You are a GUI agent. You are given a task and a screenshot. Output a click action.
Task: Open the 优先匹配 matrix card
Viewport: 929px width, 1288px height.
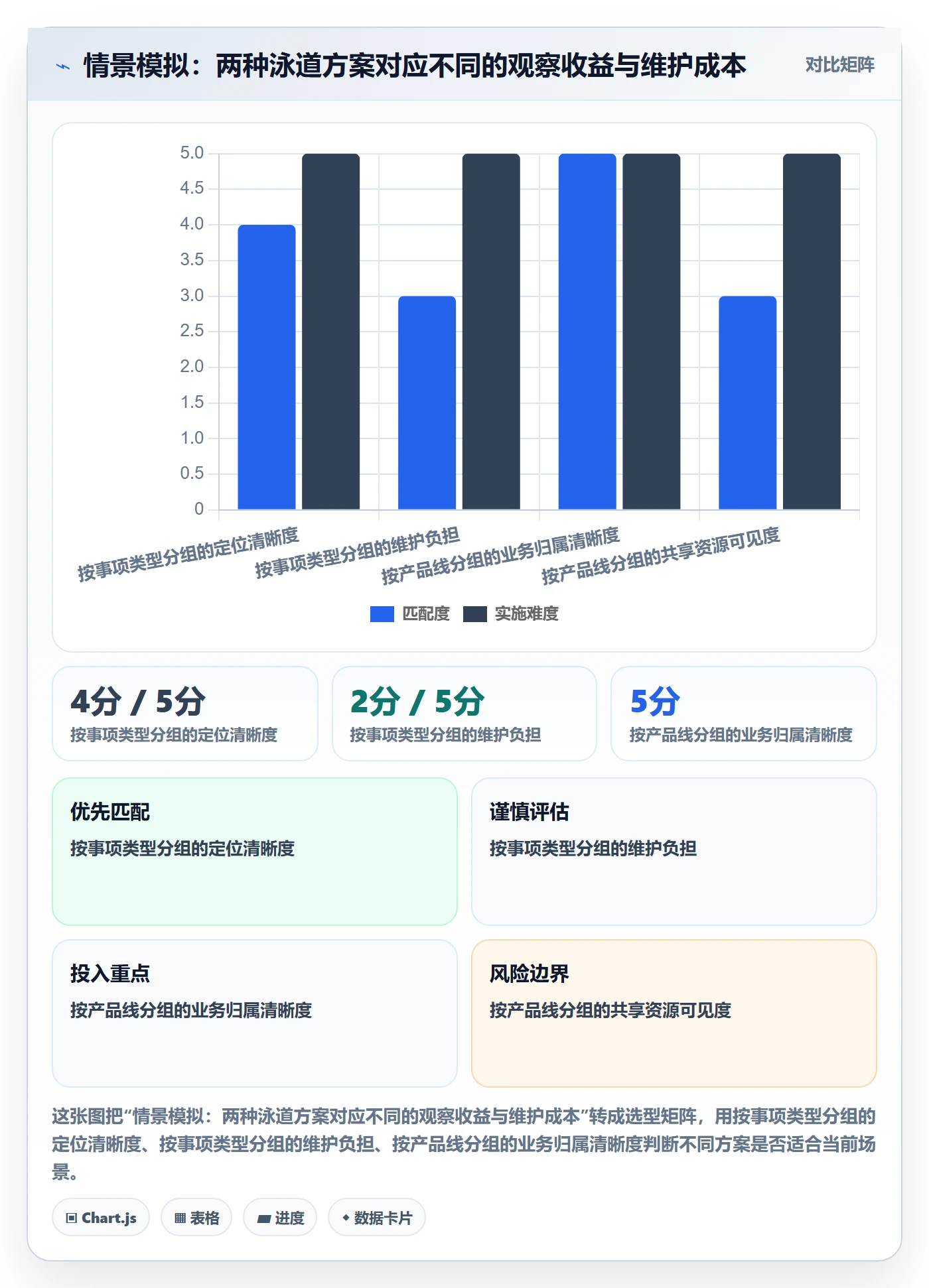click(255, 851)
